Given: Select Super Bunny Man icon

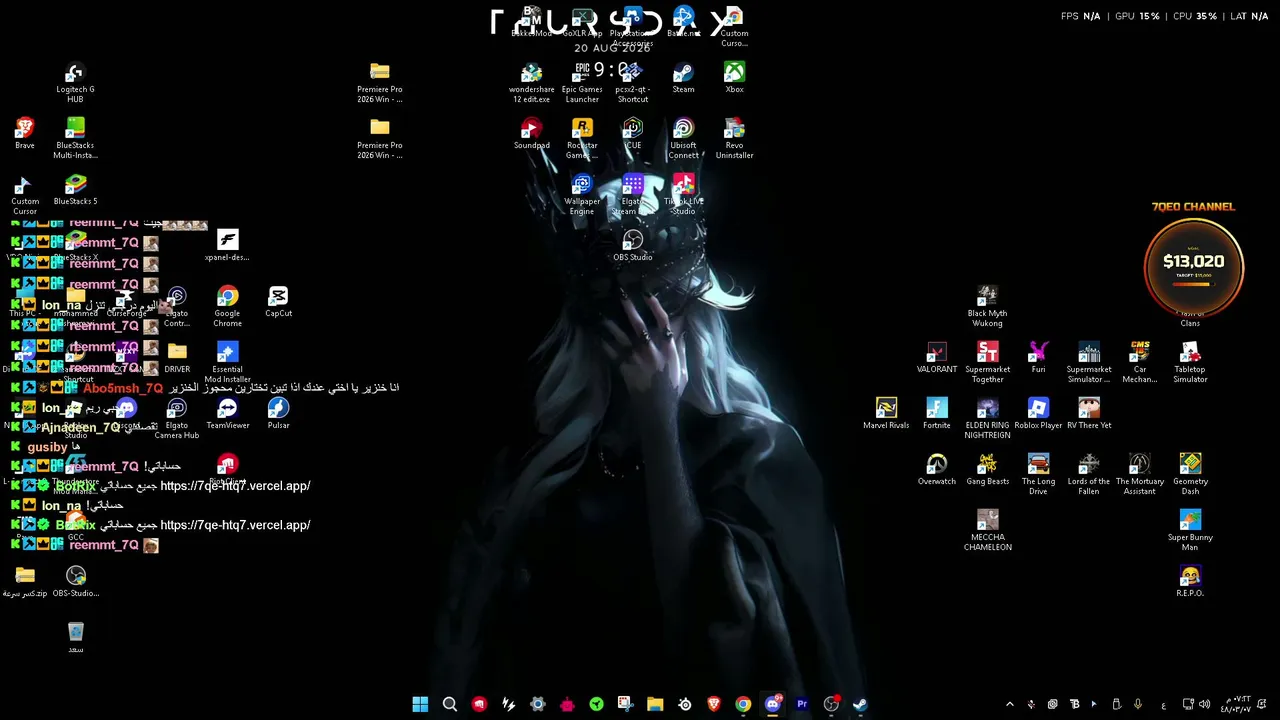Looking at the screenshot, I should tap(1190, 530).
